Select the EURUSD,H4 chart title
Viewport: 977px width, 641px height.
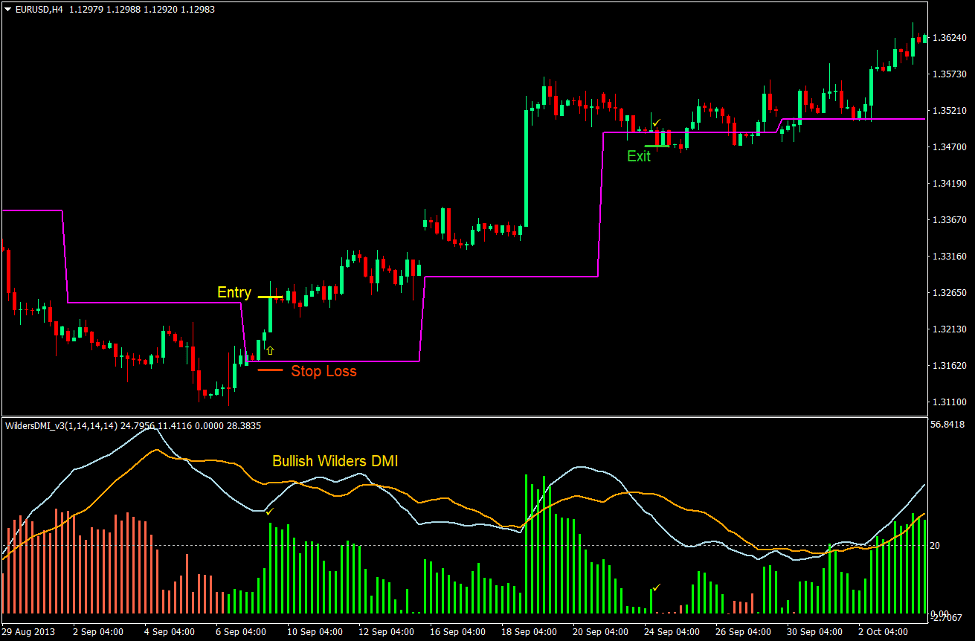37,9
